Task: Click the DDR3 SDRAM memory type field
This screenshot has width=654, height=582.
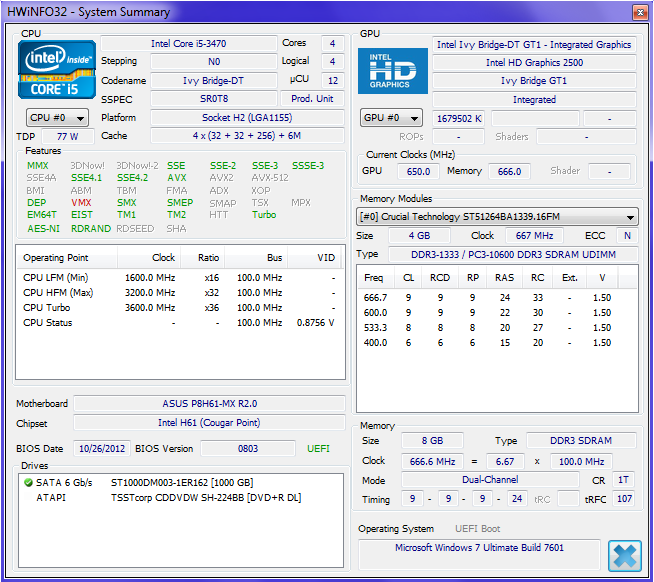Action: [581, 441]
